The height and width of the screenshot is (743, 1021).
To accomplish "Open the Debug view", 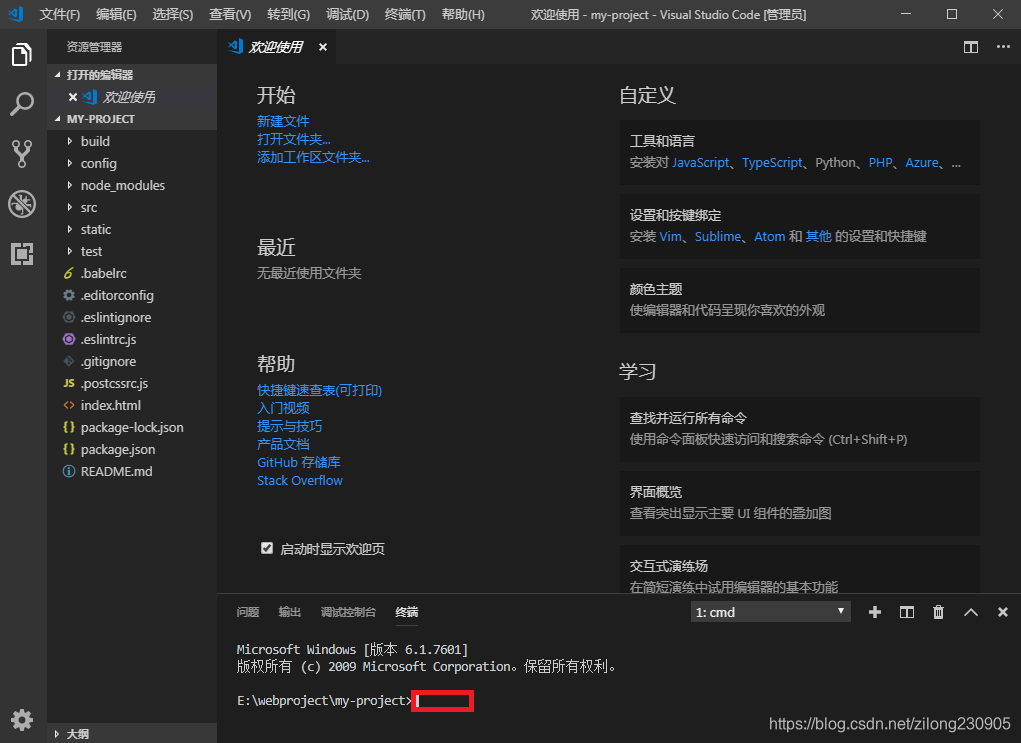I will point(22,204).
